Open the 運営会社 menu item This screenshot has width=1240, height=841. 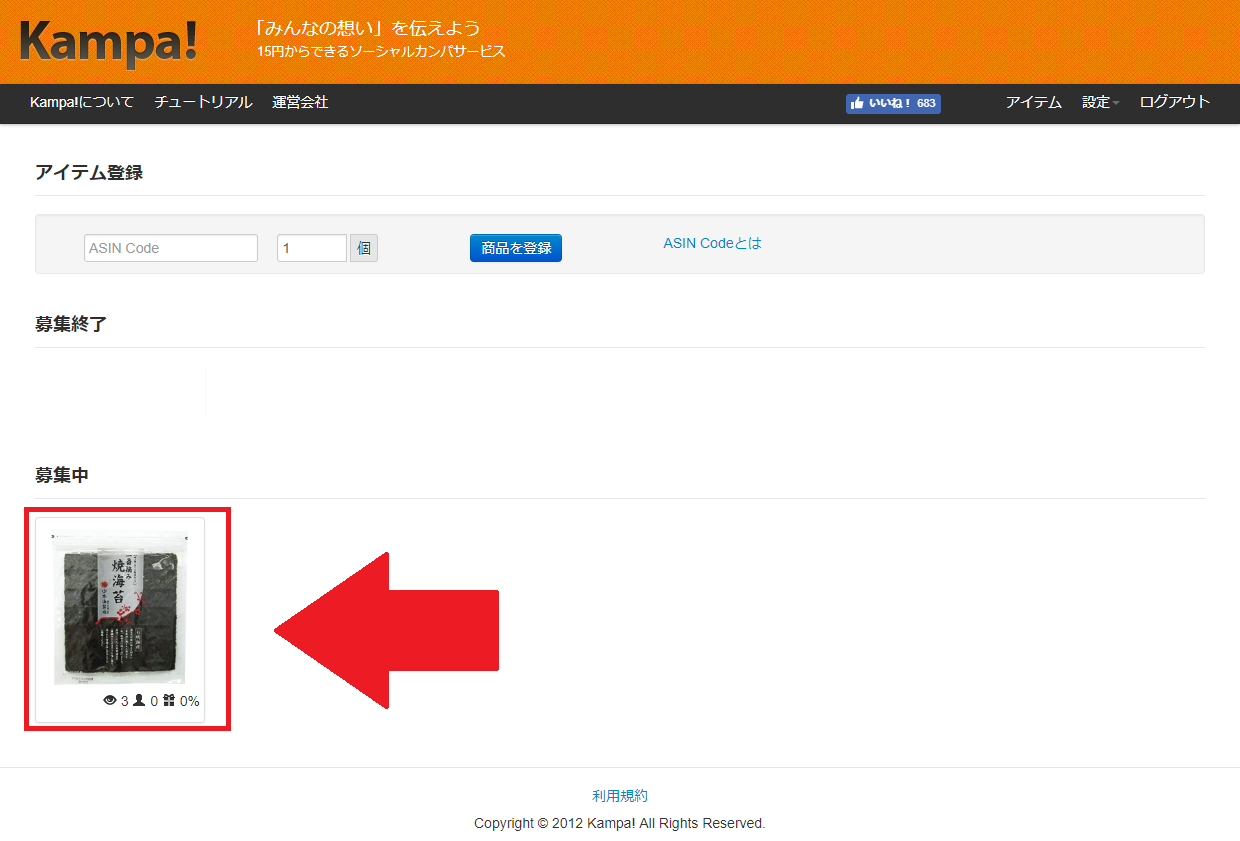(x=300, y=102)
